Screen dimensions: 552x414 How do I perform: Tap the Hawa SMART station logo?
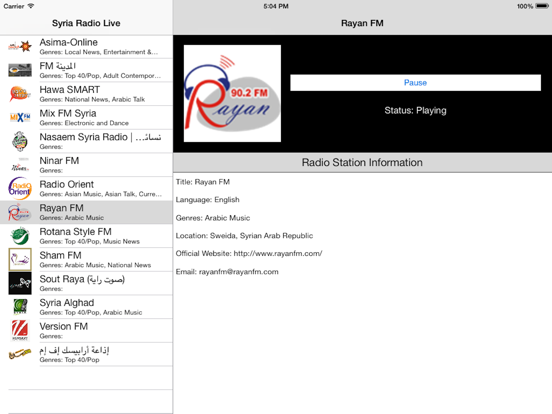click(20, 94)
